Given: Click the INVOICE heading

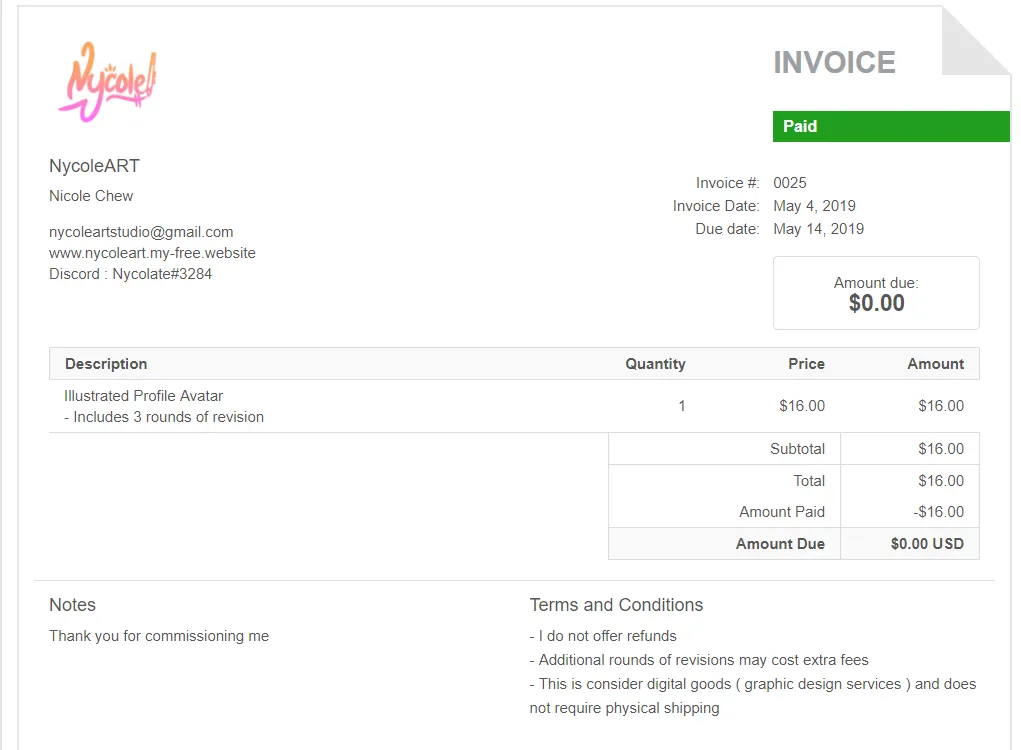Looking at the screenshot, I should tap(834, 63).
